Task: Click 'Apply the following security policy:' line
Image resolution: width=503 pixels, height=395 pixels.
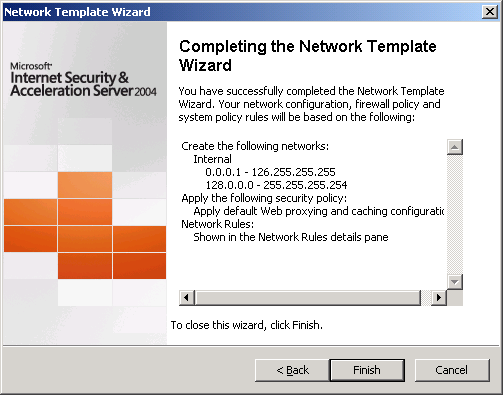Action: coord(264,198)
